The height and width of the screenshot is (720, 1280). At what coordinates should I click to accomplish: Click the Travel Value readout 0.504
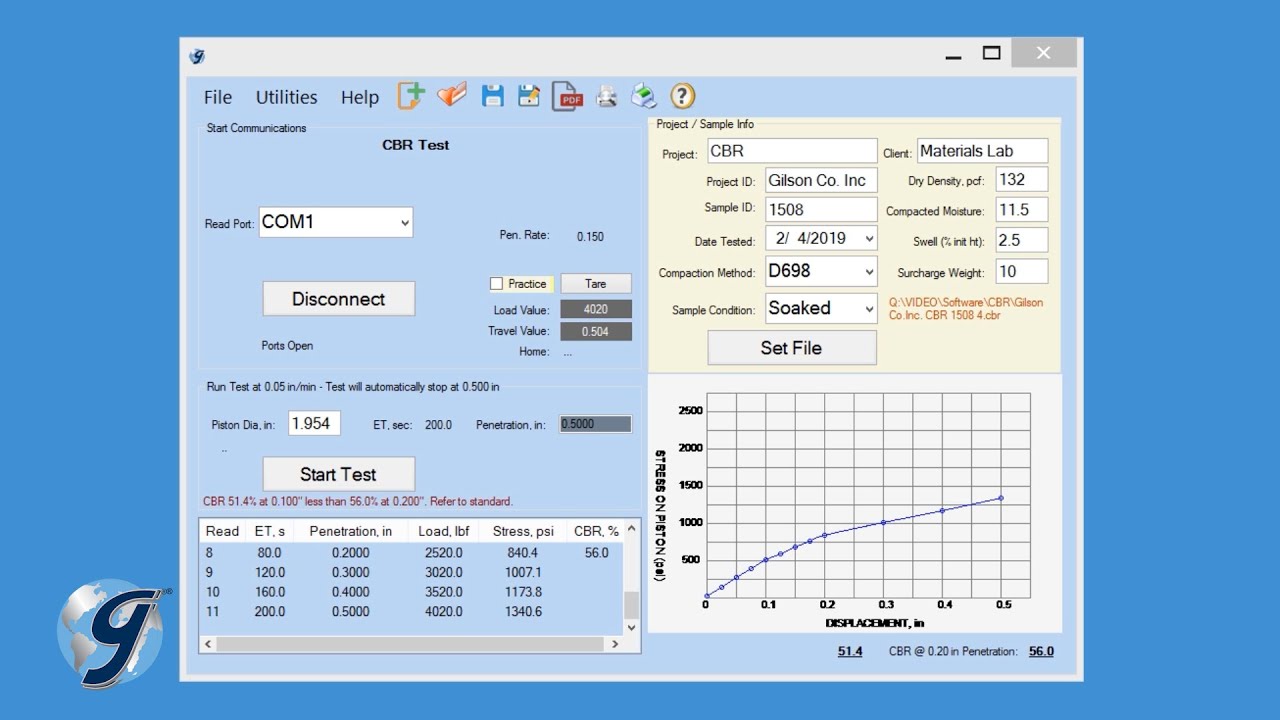click(x=596, y=332)
